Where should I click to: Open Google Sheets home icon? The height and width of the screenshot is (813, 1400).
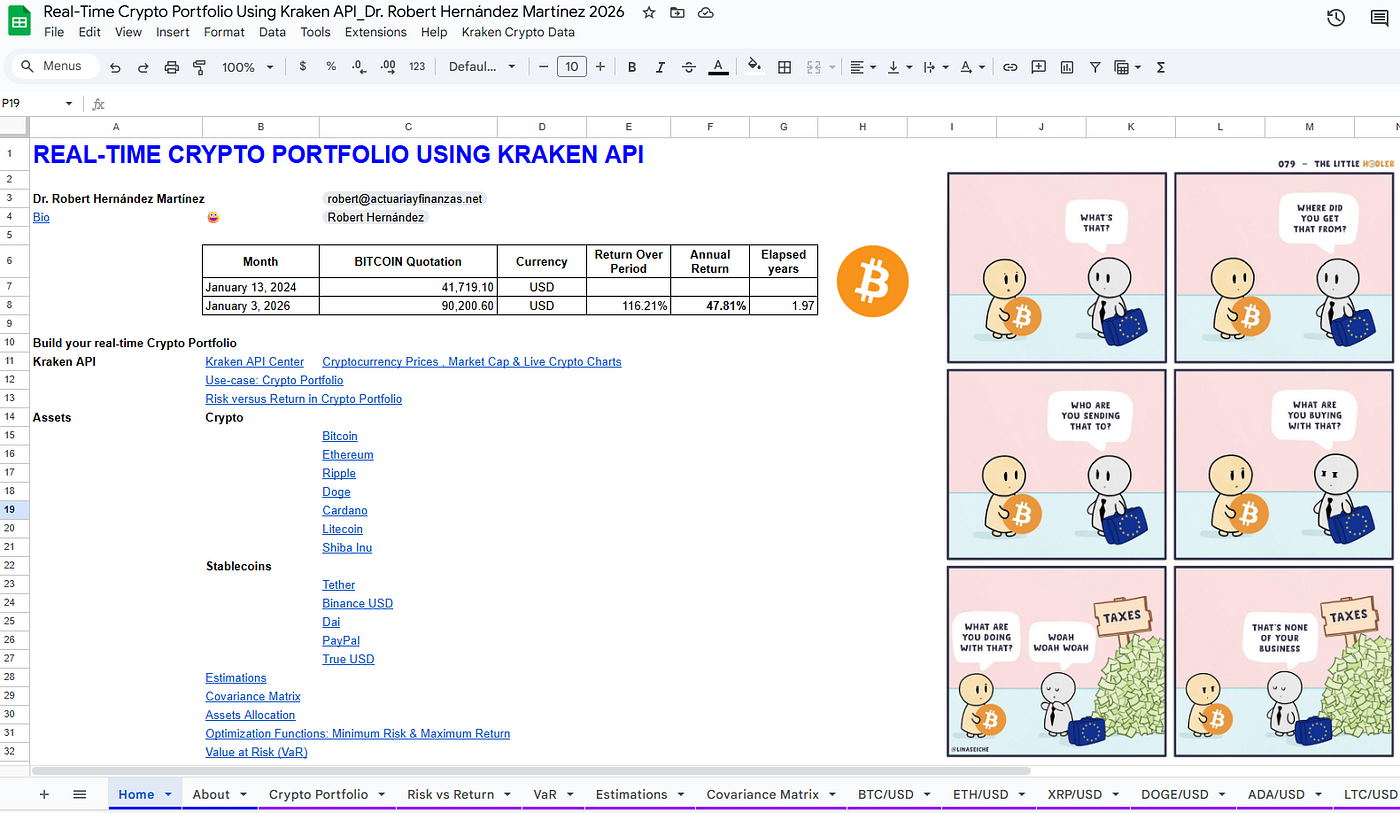coord(20,21)
